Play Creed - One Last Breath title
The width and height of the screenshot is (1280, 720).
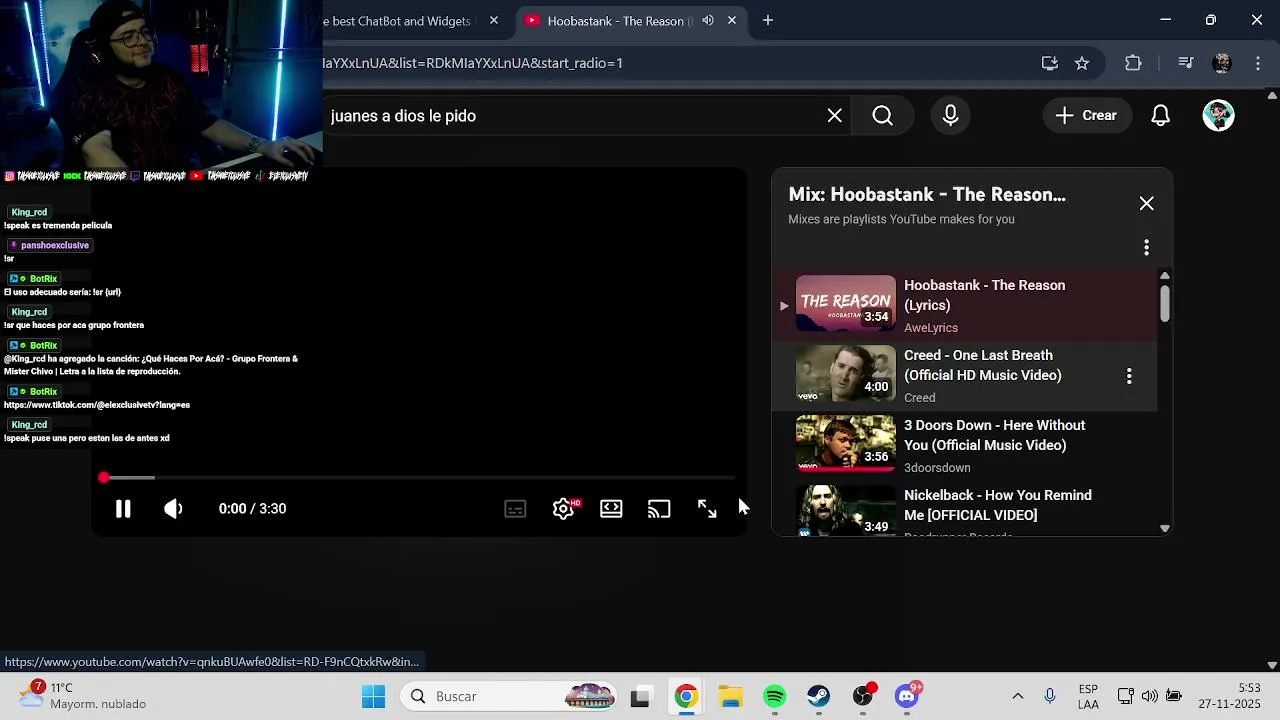[x=983, y=365]
